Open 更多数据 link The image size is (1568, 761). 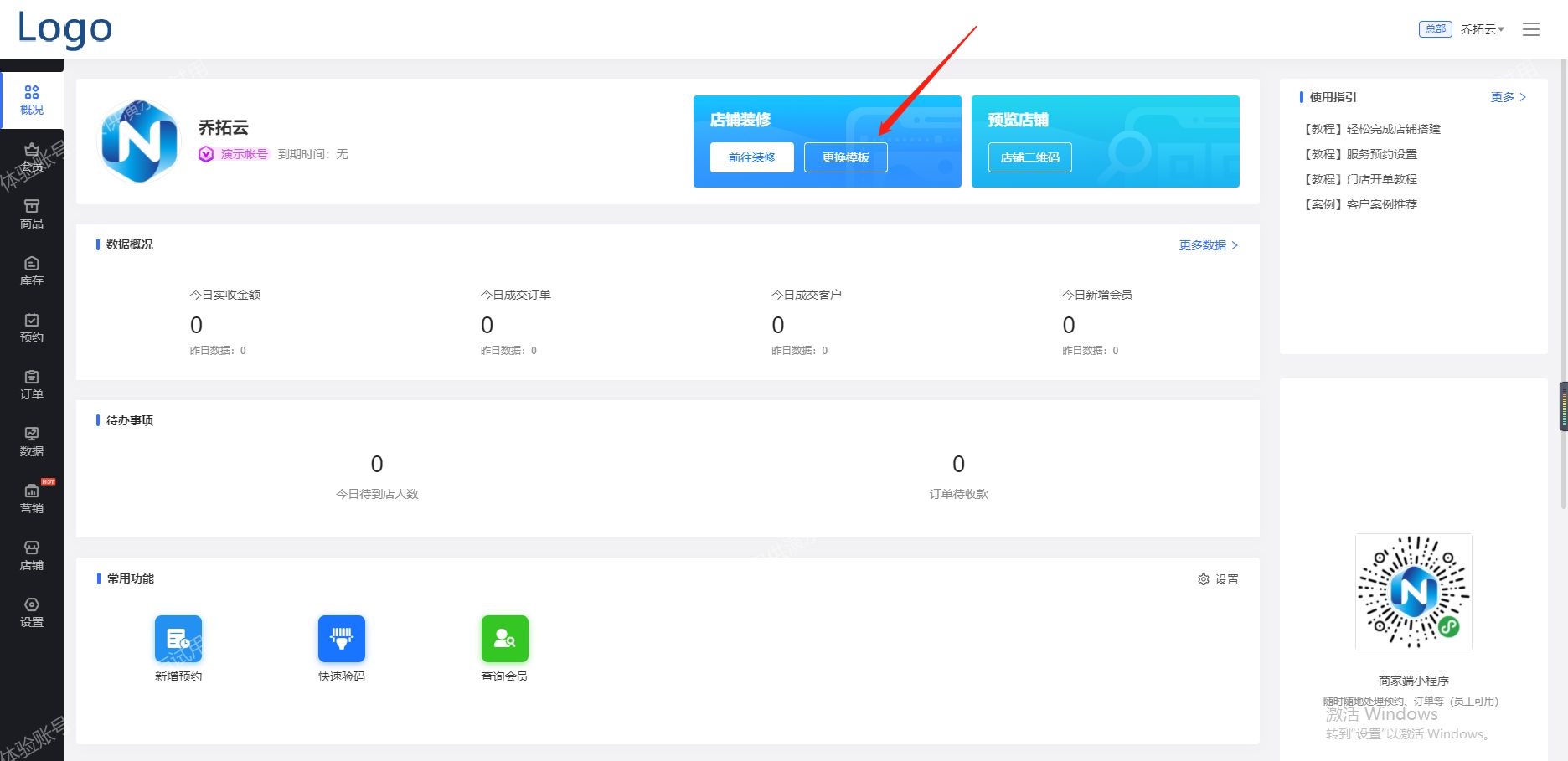[x=1209, y=245]
